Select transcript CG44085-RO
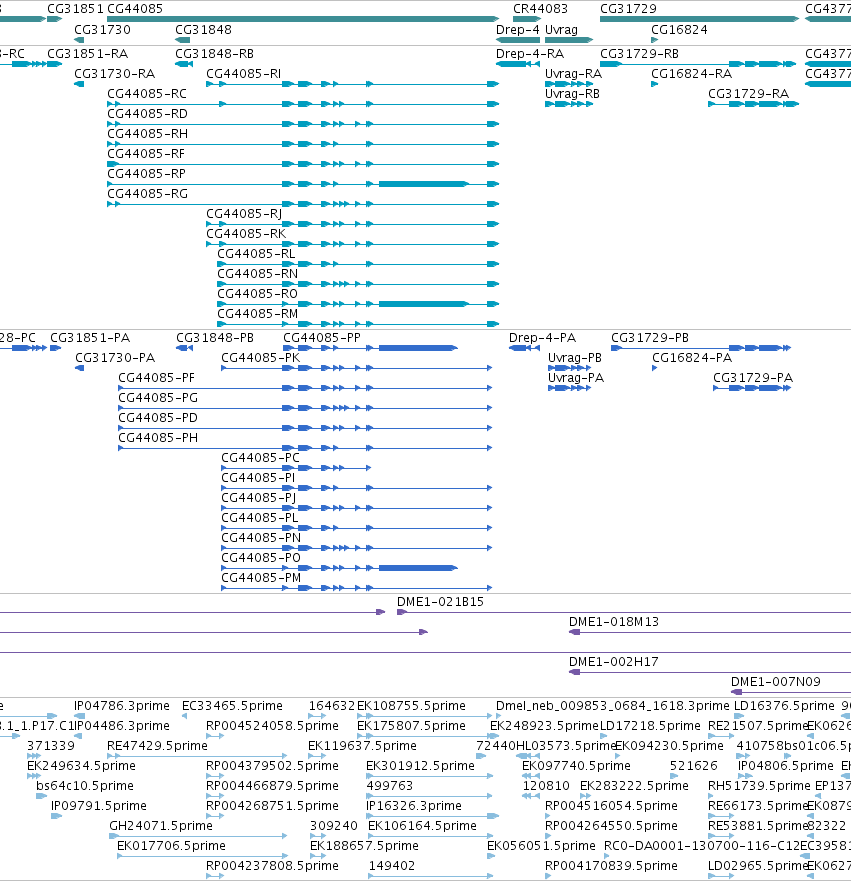The width and height of the screenshot is (851, 881). pos(258,294)
